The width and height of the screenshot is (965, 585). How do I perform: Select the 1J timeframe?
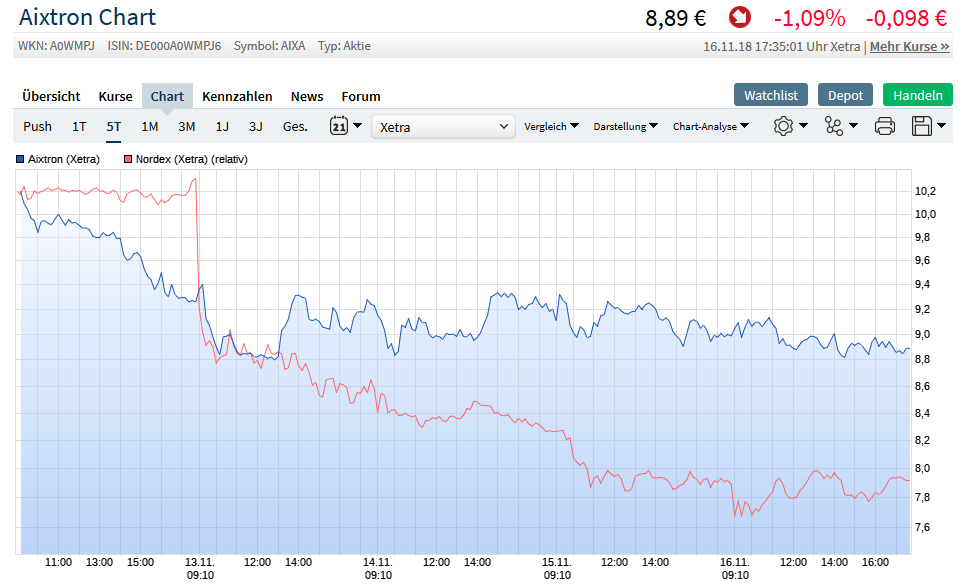(x=222, y=126)
